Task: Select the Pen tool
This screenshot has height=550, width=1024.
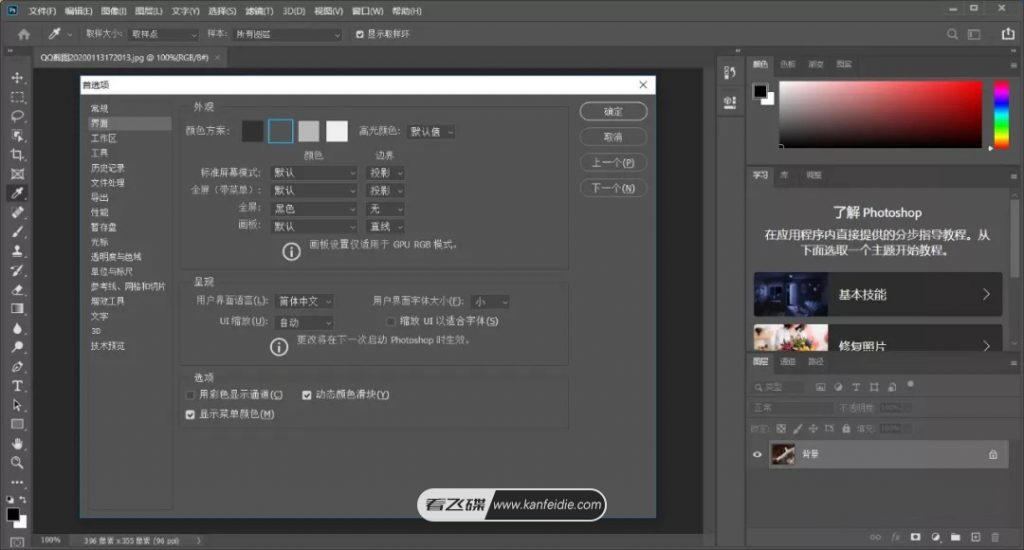Action: click(18, 366)
